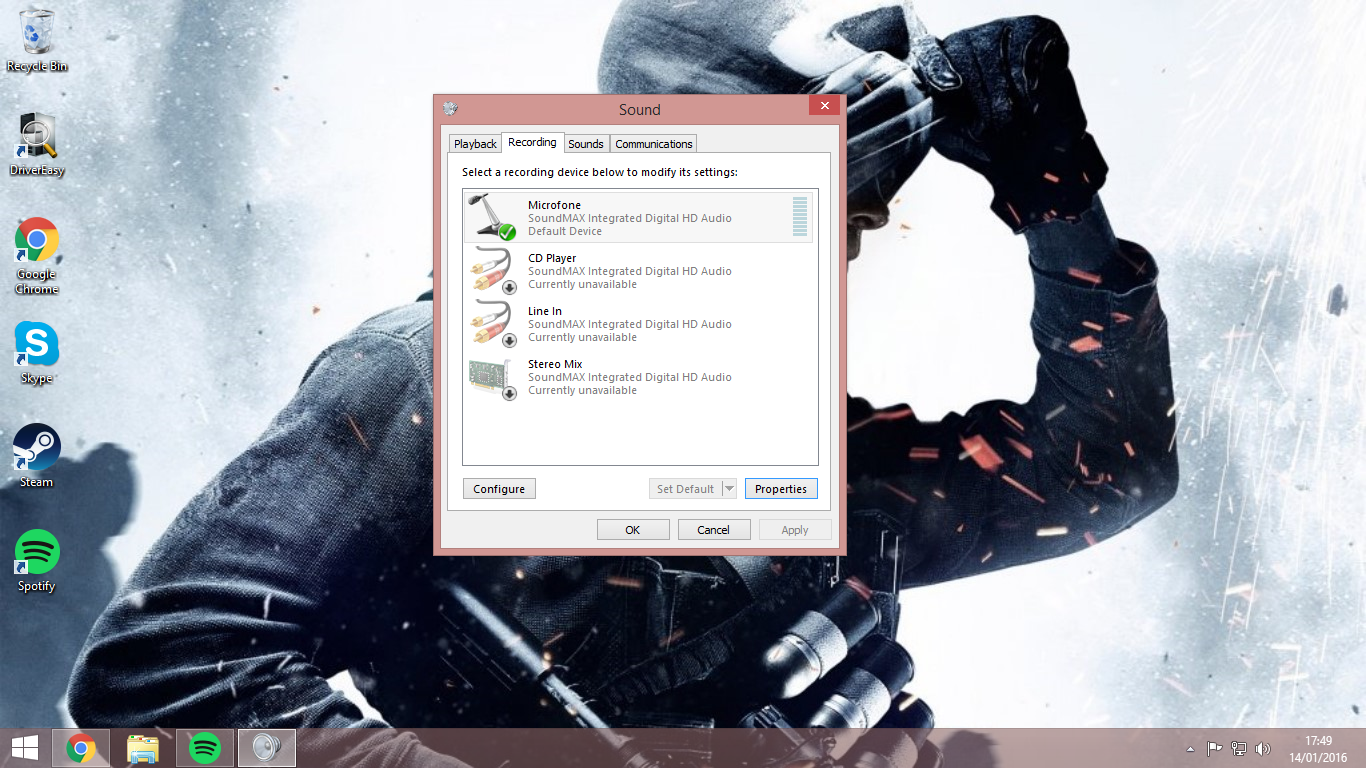
Task: Open Spotify desktop shortcut
Action: coord(37,560)
